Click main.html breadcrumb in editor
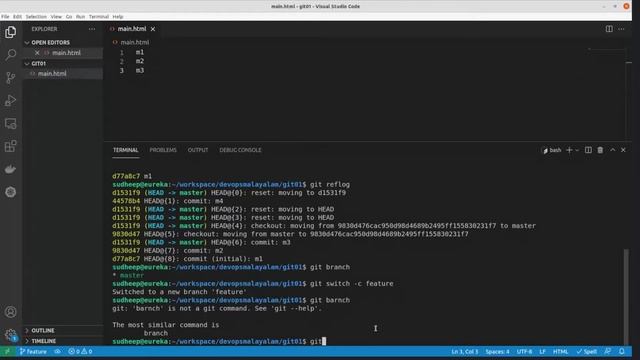The width and height of the screenshot is (640, 360). (x=134, y=42)
